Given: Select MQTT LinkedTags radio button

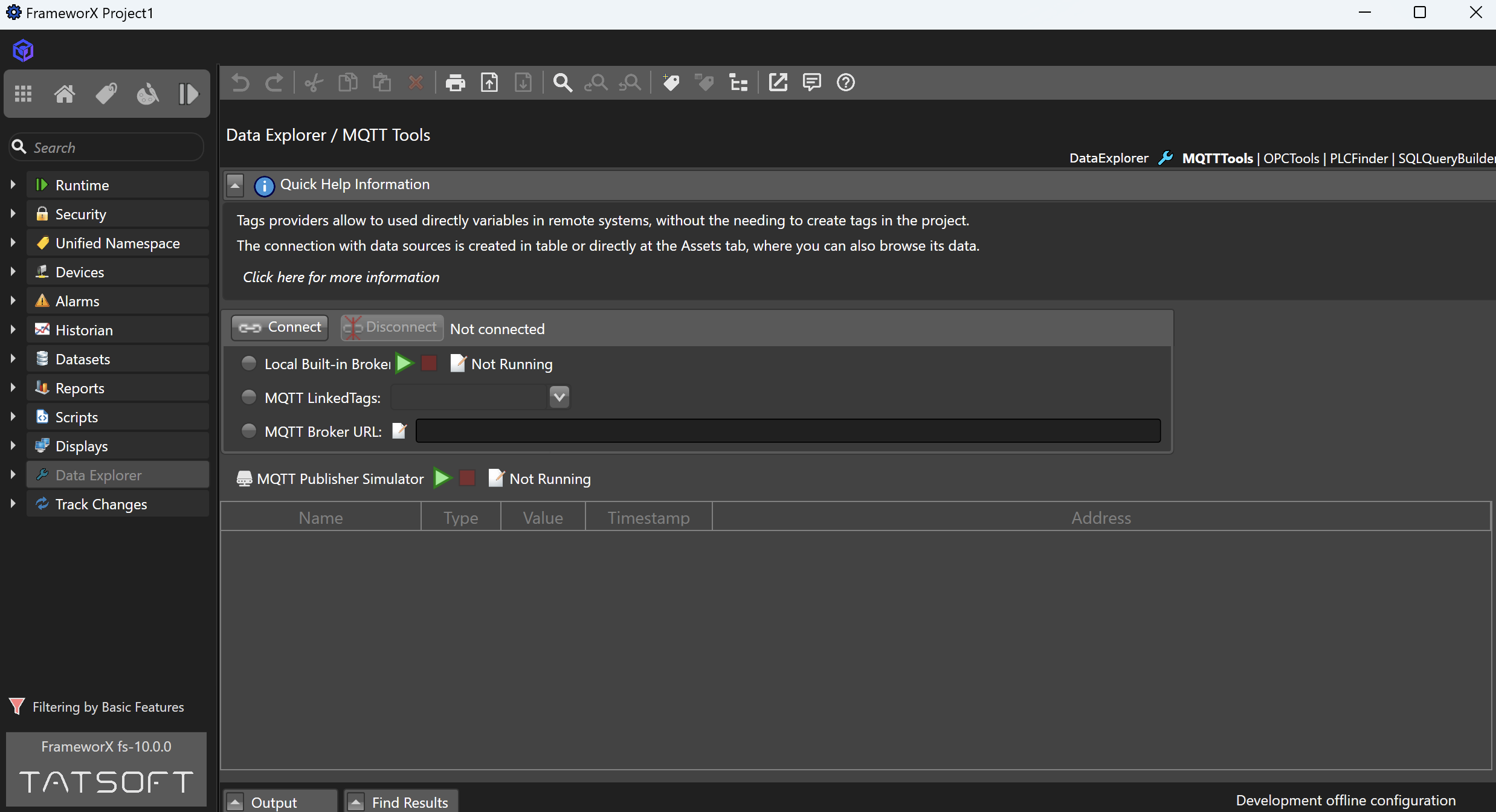Looking at the screenshot, I should click(248, 397).
